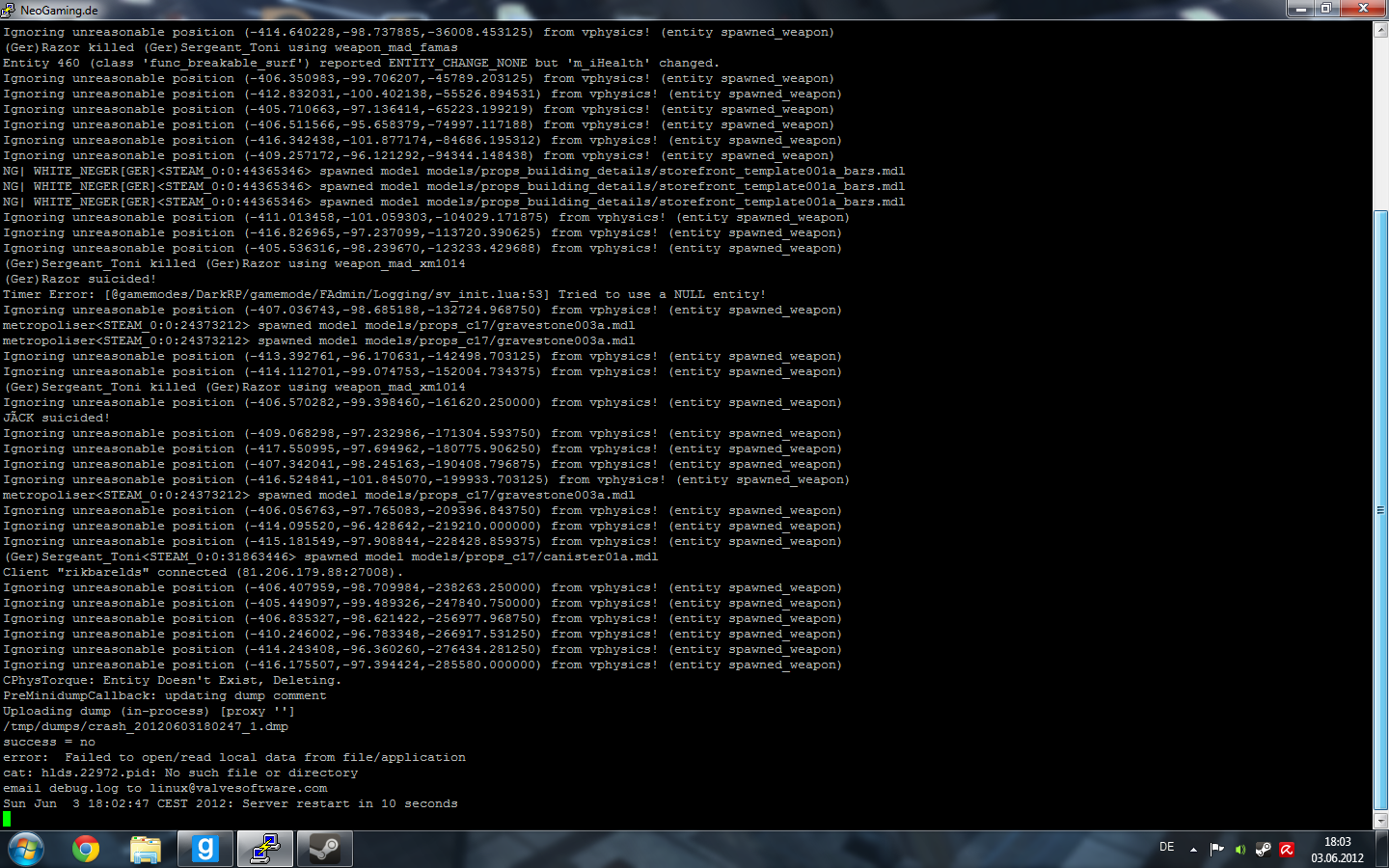Open the Windows Start menu
The image size is (1389, 868).
click(26, 850)
